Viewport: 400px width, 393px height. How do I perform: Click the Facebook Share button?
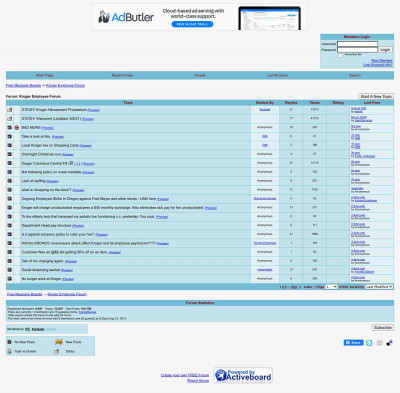[x=353, y=343]
